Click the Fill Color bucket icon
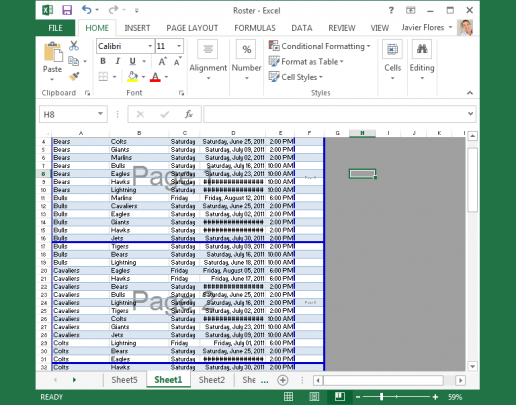Image resolution: width=516 pixels, height=405 pixels. click(133, 77)
